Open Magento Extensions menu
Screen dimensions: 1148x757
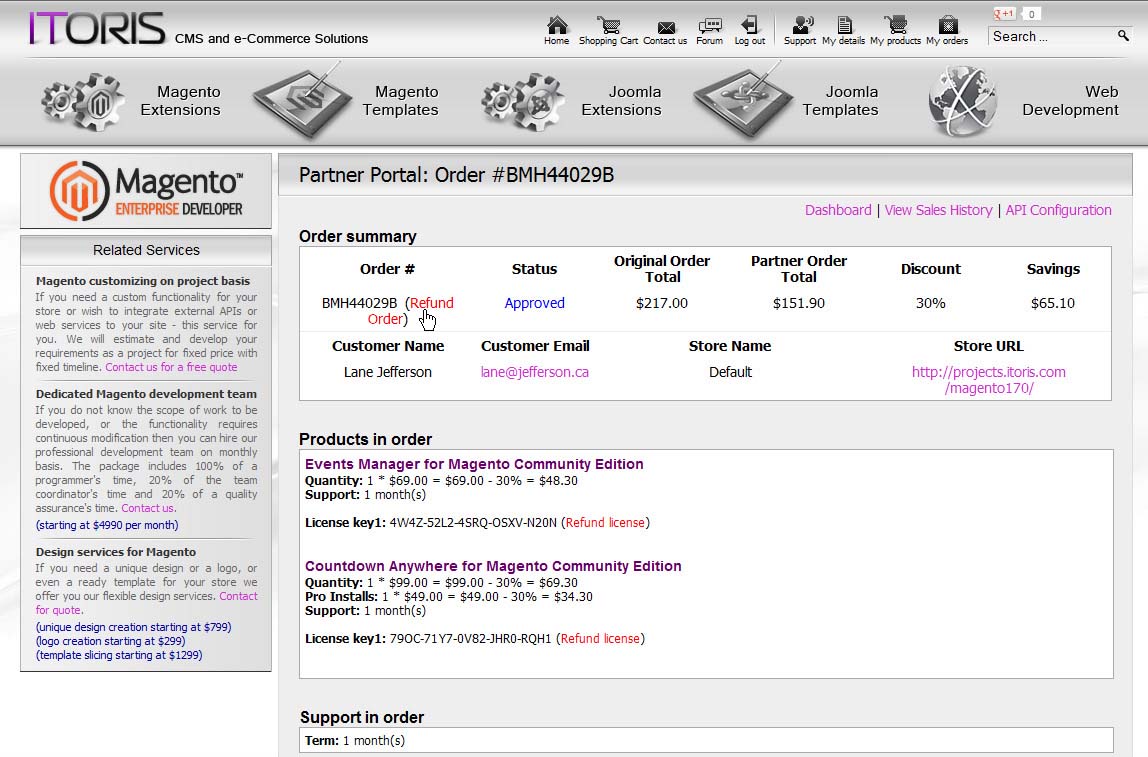coord(181,101)
